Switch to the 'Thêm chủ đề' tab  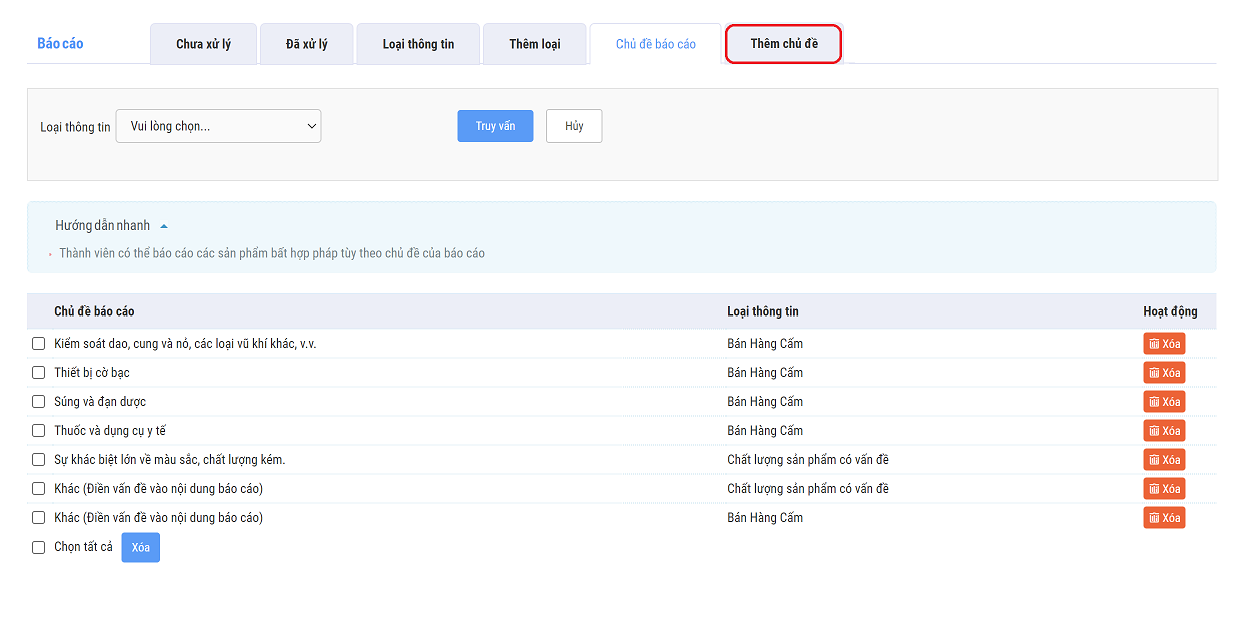click(784, 44)
